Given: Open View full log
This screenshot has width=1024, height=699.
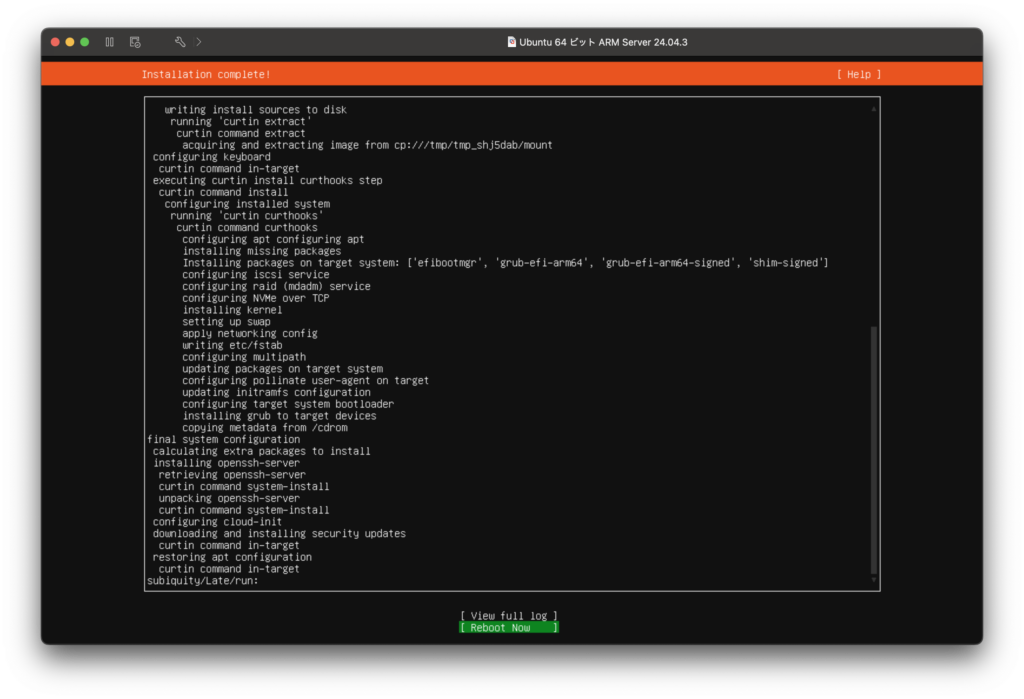Looking at the screenshot, I should click(509, 615).
